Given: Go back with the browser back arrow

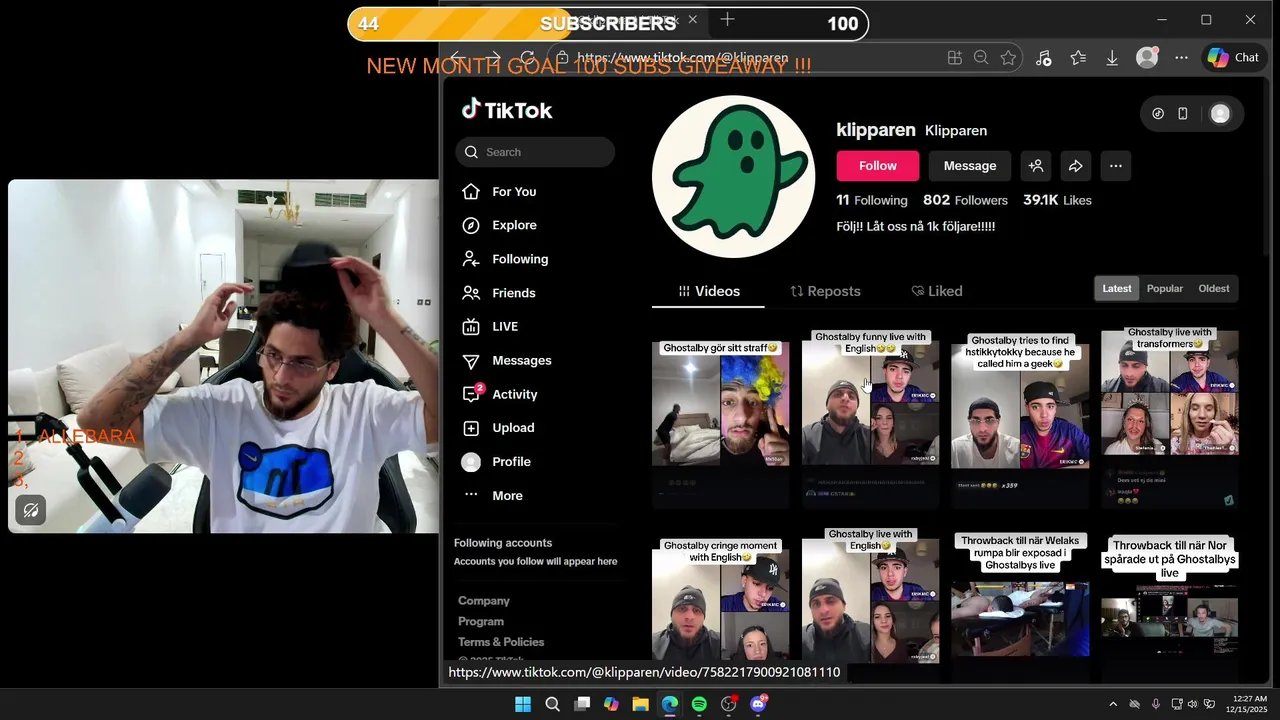Looking at the screenshot, I should [457, 58].
